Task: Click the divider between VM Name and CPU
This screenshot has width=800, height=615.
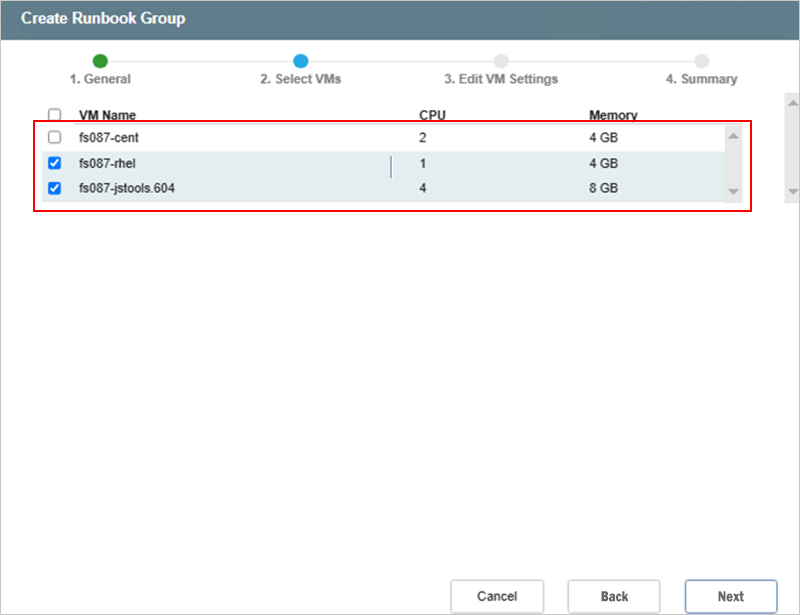Action: (x=391, y=166)
